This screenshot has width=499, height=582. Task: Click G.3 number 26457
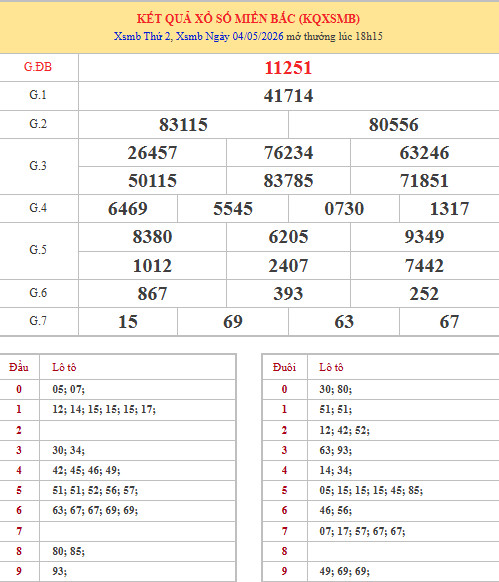152,153
